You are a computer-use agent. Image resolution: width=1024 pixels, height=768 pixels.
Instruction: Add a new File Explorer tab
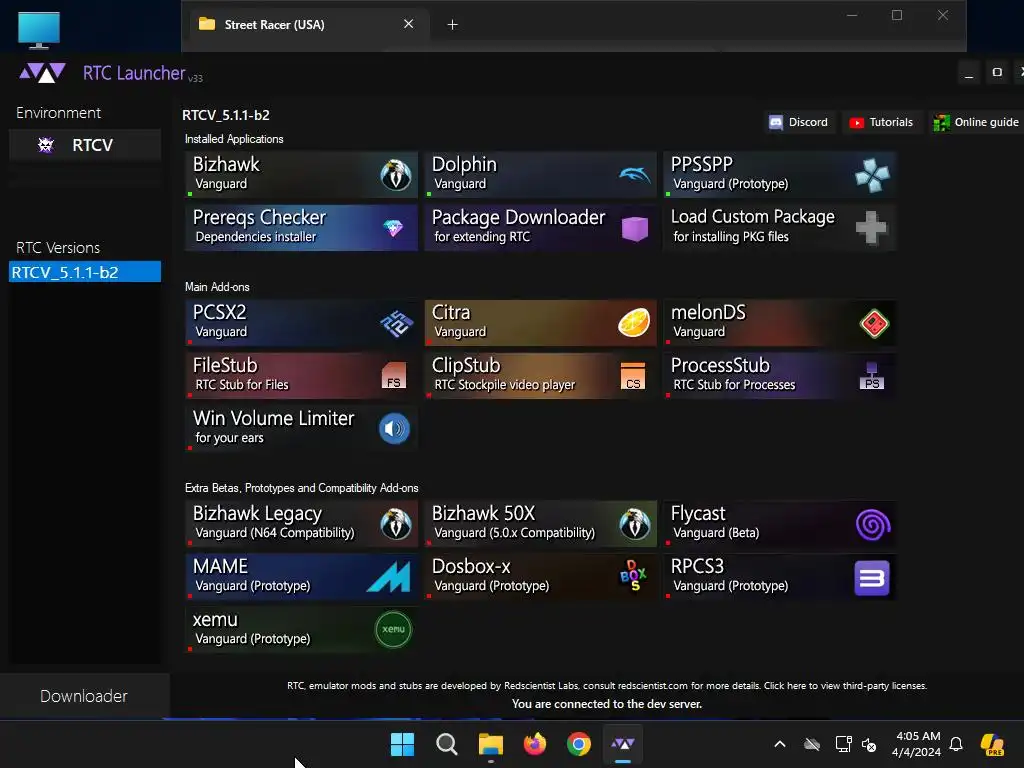tap(453, 25)
